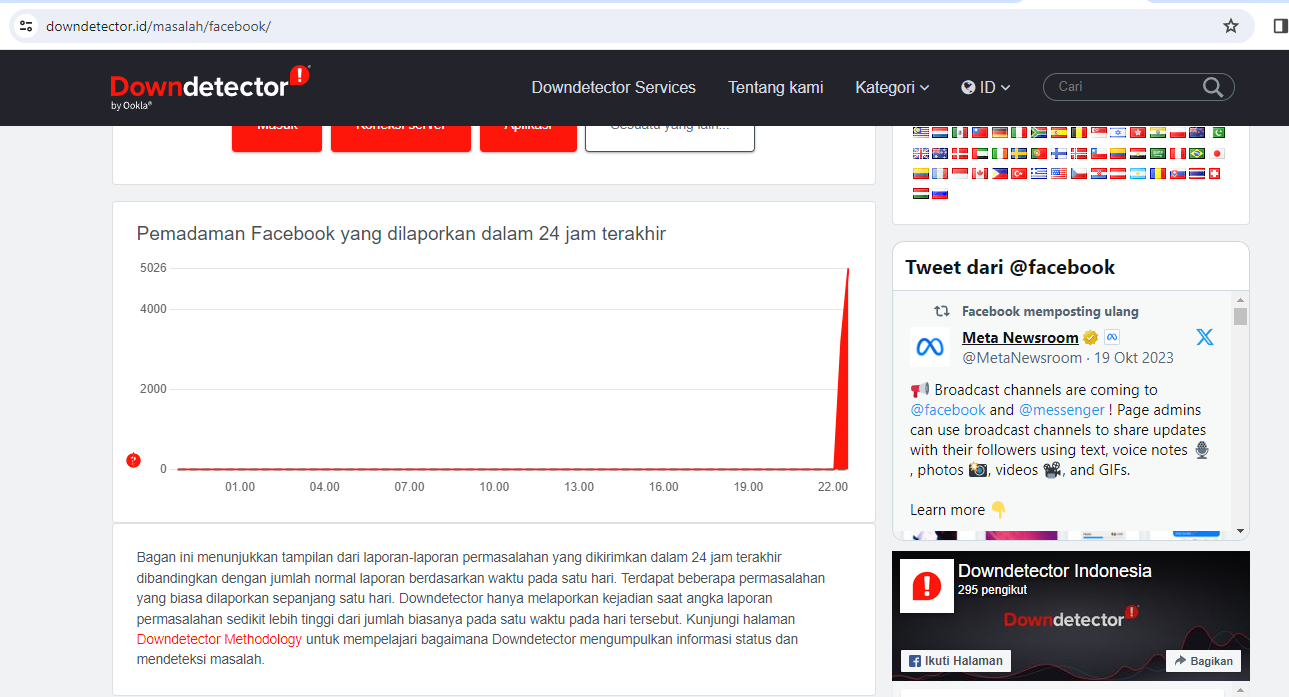Select the Hong Kong flag
Image resolution: width=1289 pixels, height=697 pixels.
[1138, 132]
